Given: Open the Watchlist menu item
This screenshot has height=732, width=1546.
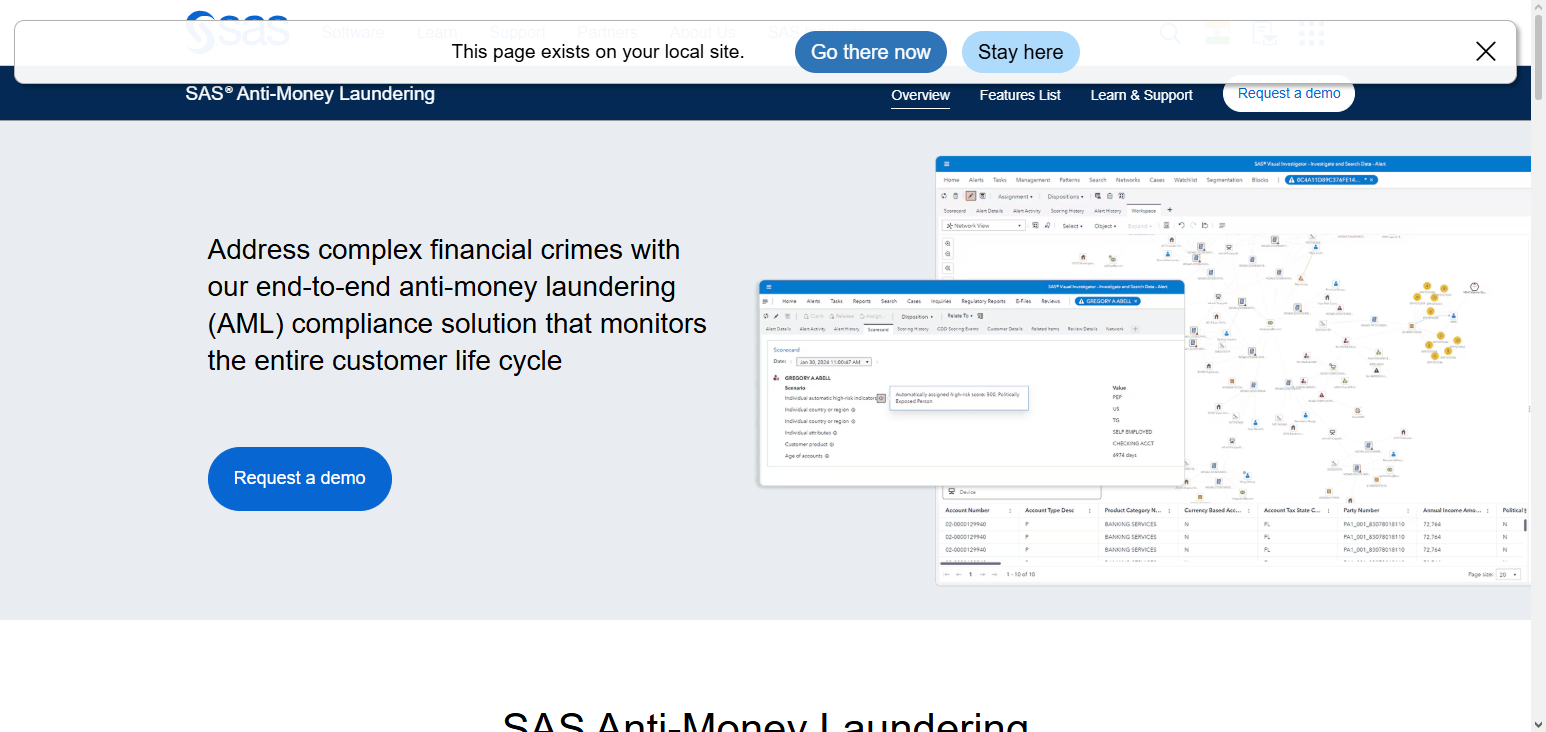Looking at the screenshot, I should point(1185,180).
